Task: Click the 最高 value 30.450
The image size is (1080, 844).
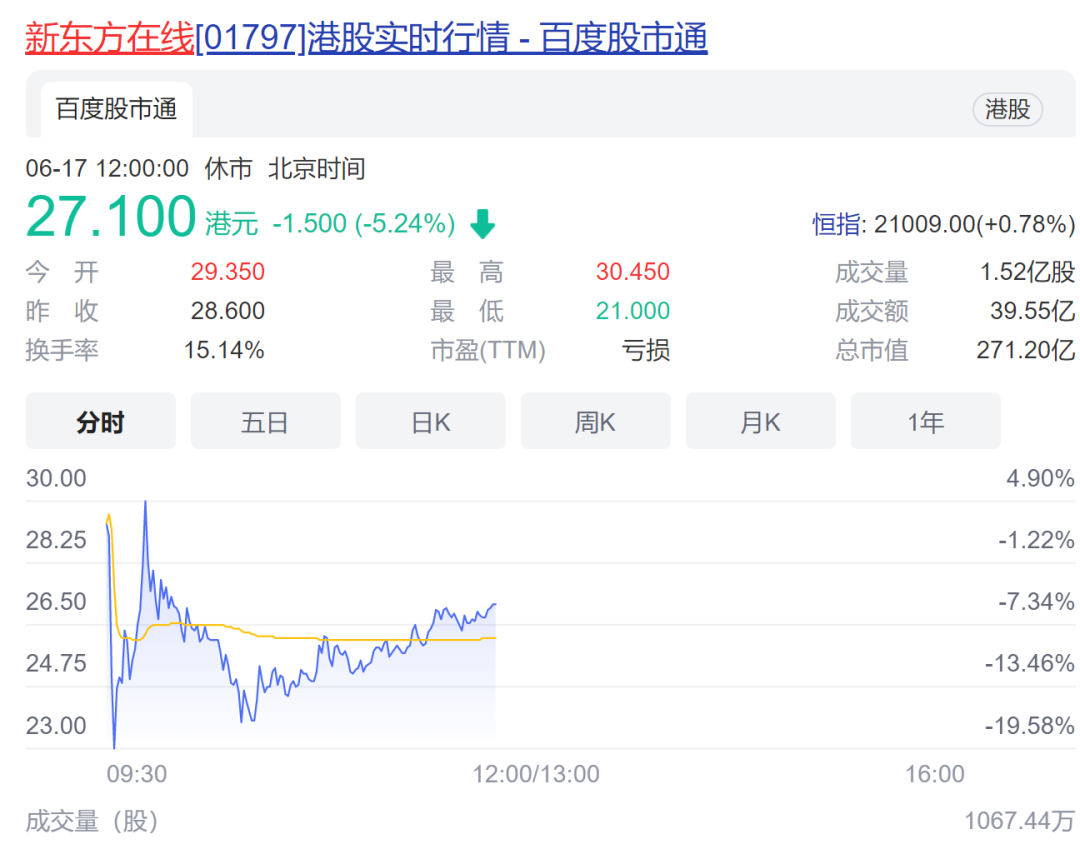Action: click(632, 272)
